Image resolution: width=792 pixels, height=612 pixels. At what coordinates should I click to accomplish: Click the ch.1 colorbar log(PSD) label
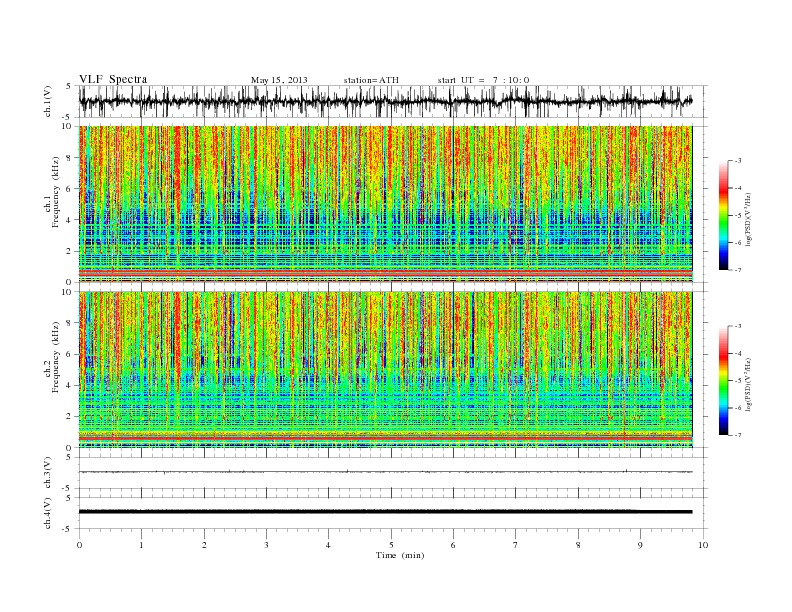click(x=749, y=219)
